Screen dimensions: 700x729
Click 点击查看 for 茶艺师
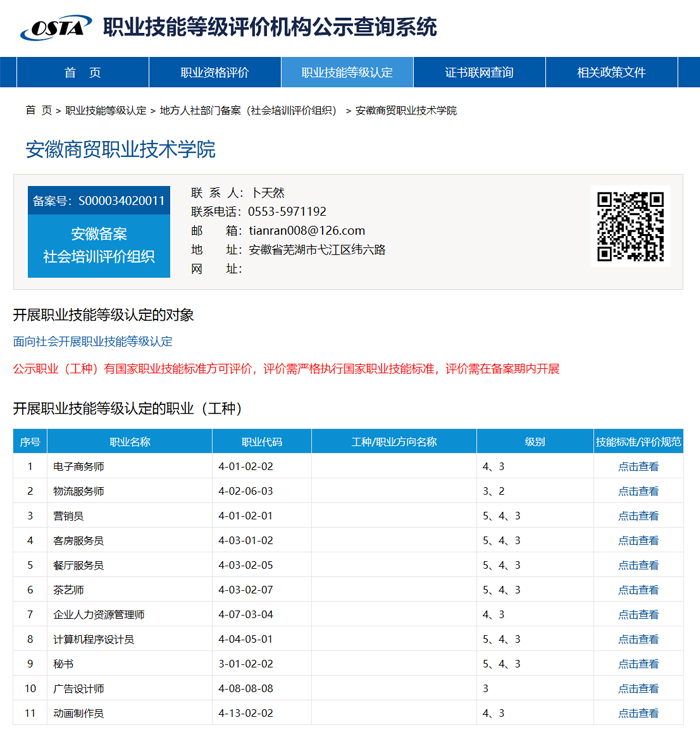click(638, 590)
